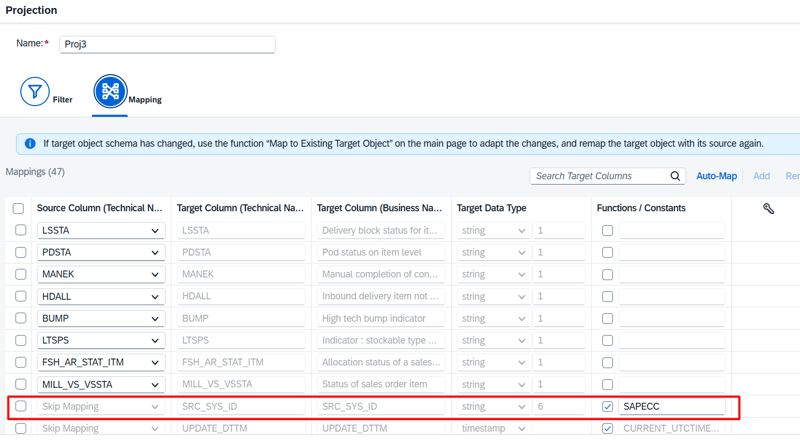Check the row selector for FSH_AR_STAT_ITM
The width and height of the screenshot is (800, 446).
pyautogui.click(x=20, y=362)
